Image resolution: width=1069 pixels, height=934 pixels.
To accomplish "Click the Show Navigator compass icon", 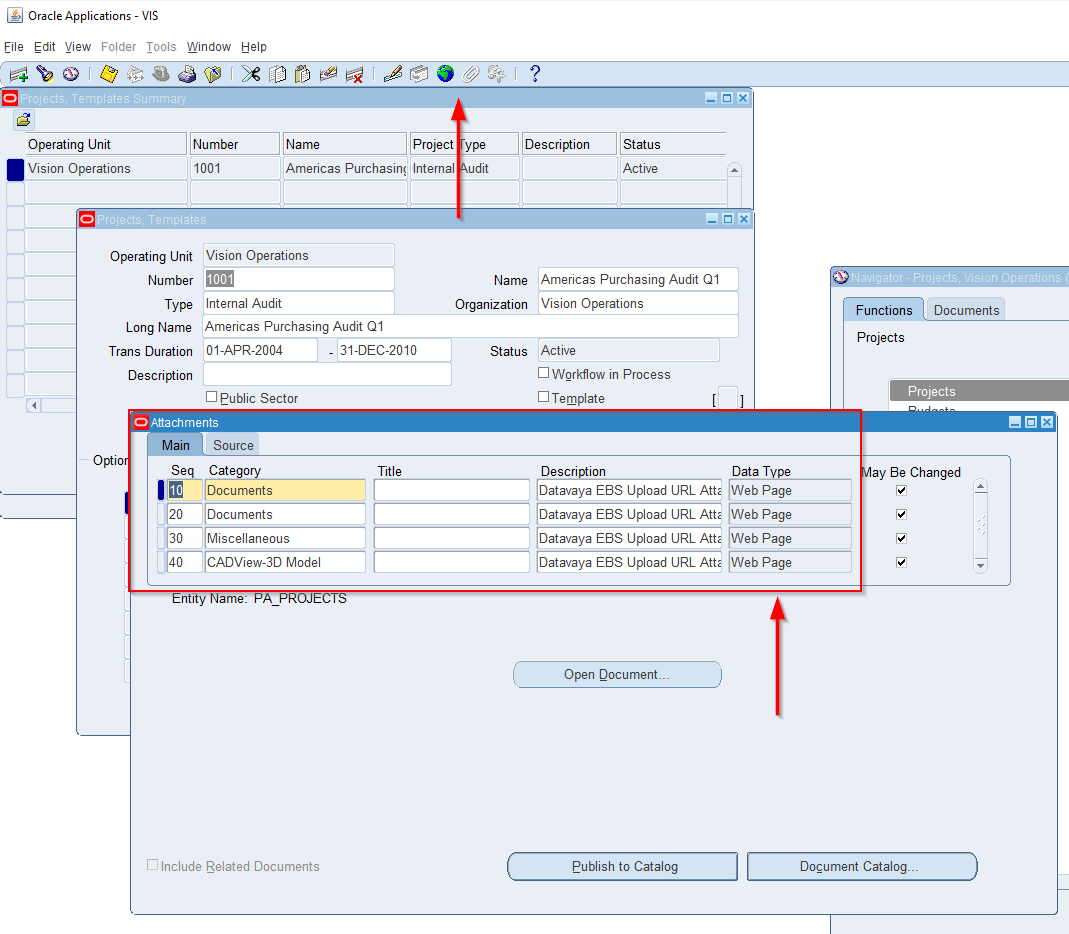I will [x=71, y=74].
